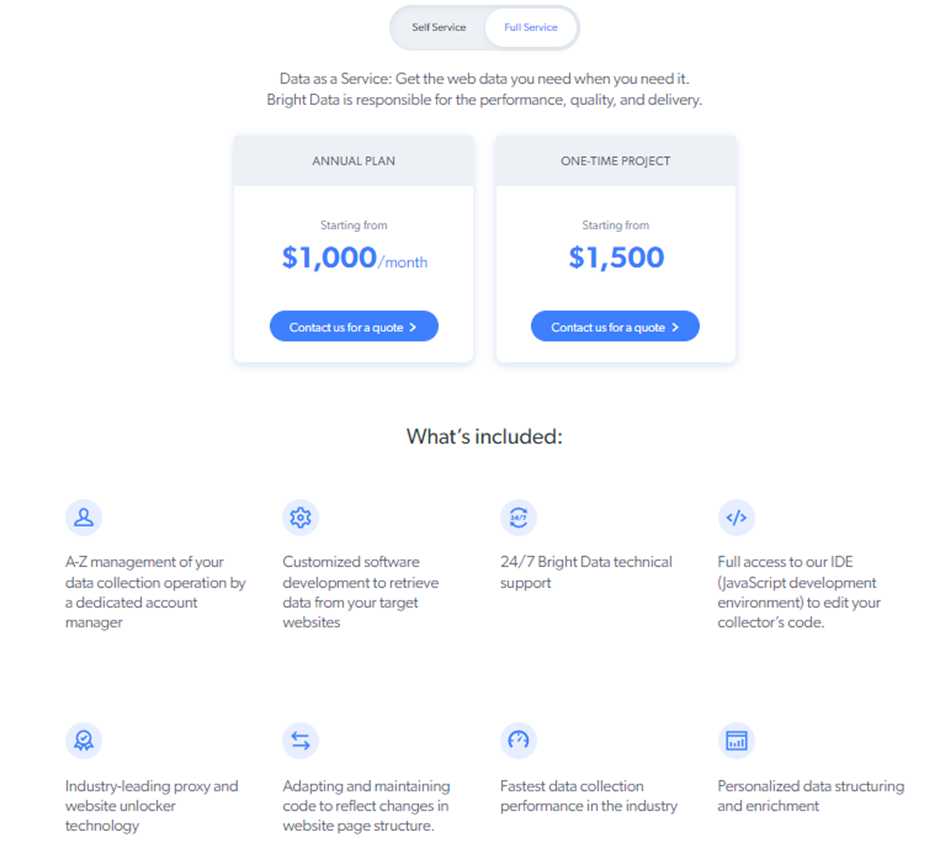Switch to the Self Service tab
940x859 pixels.
440,28
